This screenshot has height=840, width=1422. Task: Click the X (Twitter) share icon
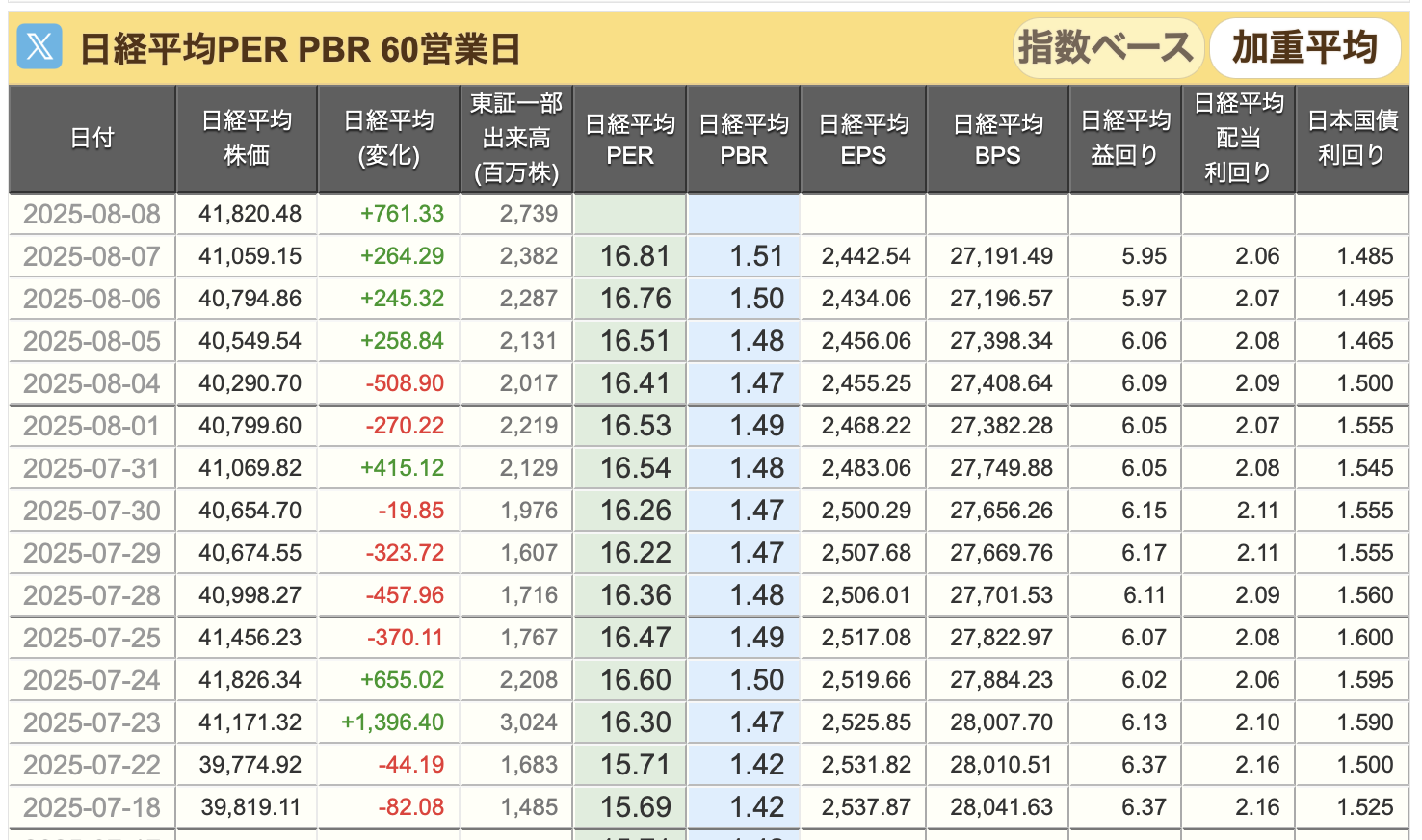click(x=39, y=46)
